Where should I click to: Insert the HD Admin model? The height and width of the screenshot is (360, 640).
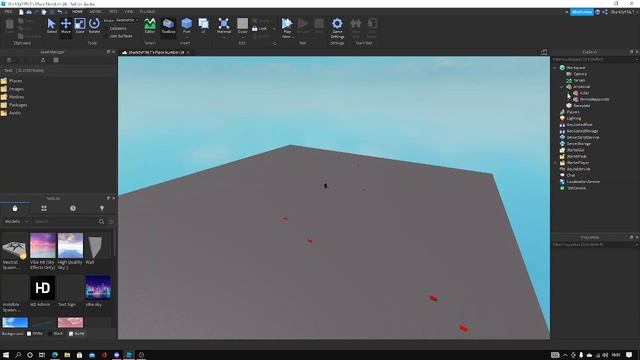(42, 288)
